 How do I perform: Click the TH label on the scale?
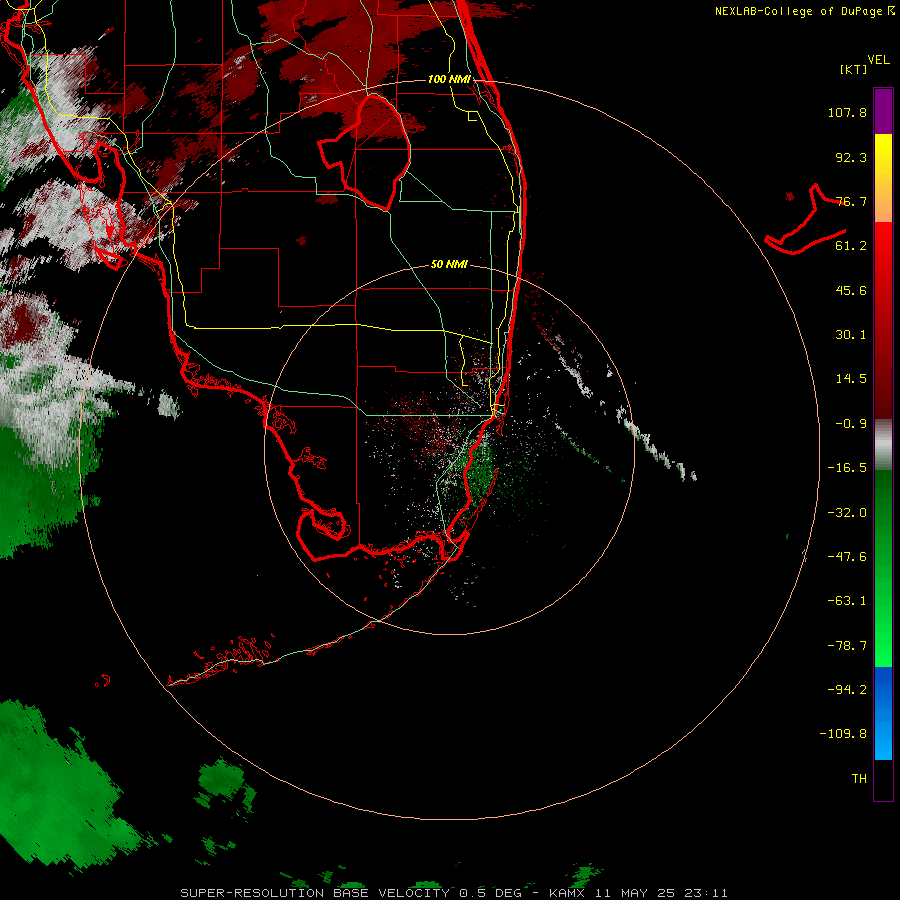coord(859,779)
